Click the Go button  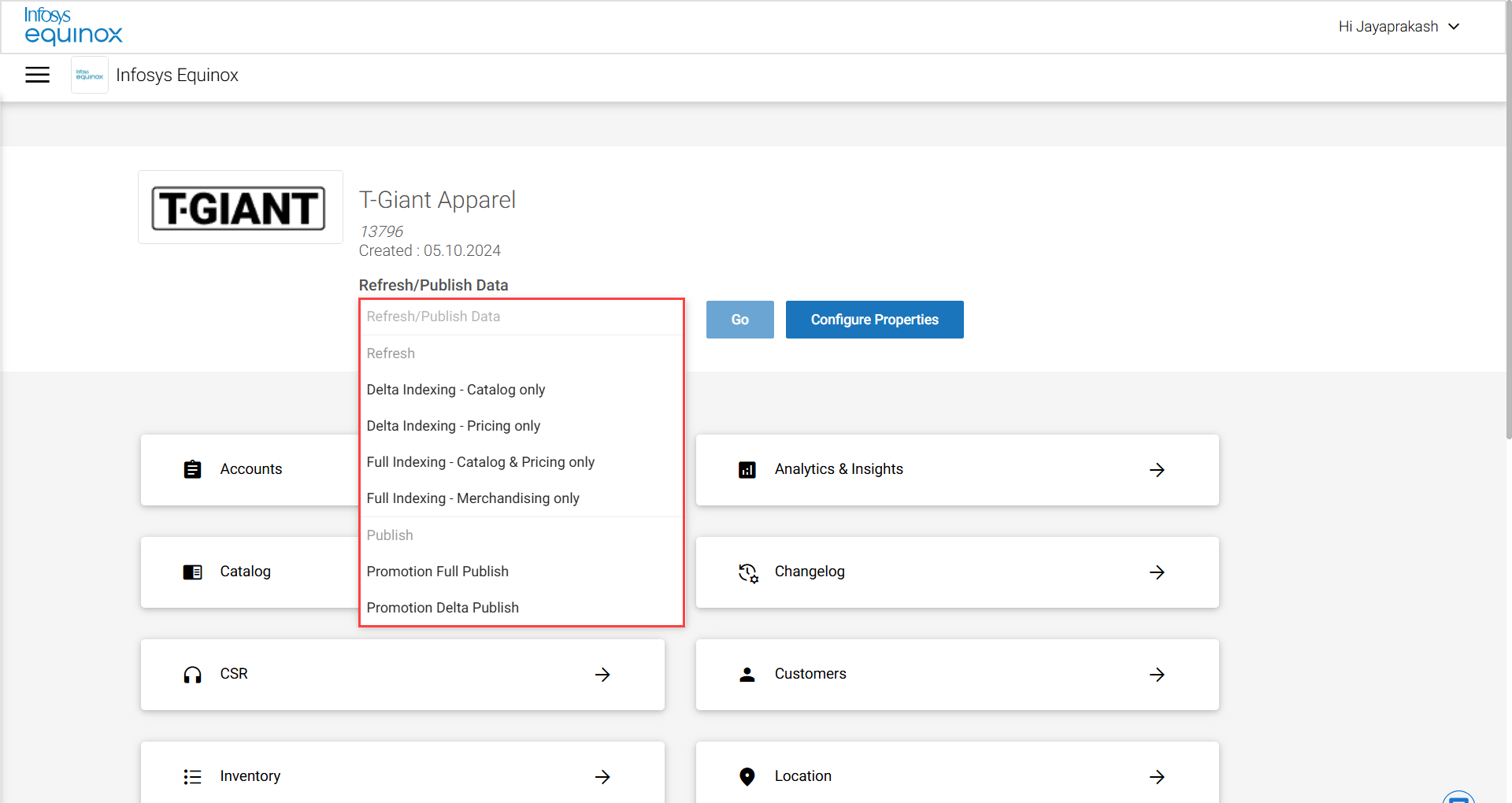[x=740, y=320]
